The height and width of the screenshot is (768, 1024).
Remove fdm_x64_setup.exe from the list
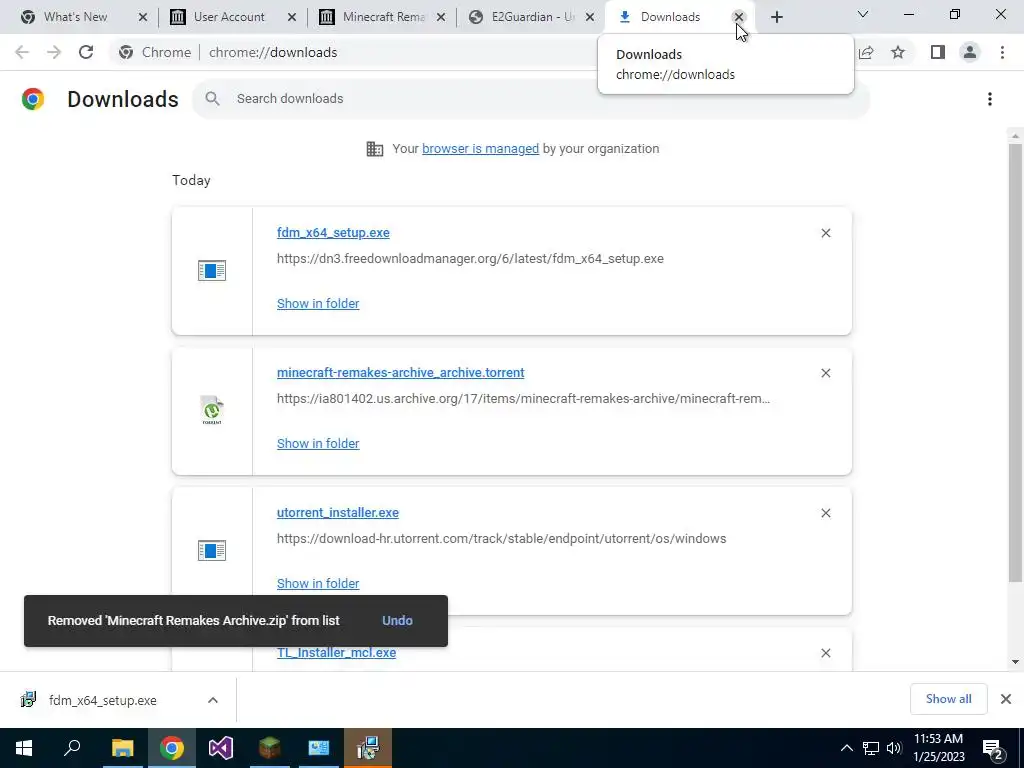point(825,233)
